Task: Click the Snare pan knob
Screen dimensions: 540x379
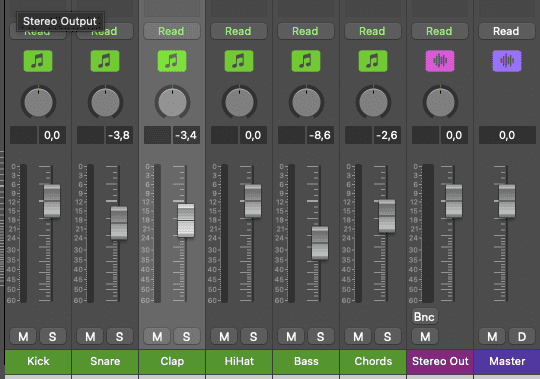Action: click(105, 102)
